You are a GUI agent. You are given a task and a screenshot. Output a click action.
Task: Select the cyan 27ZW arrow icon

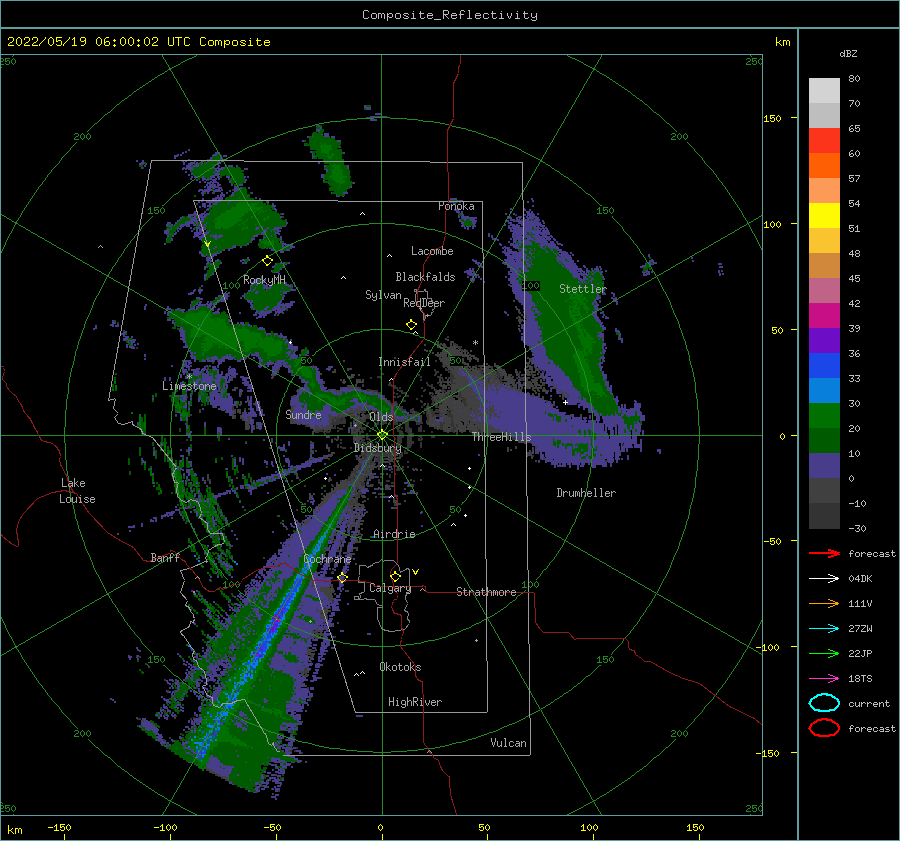[x=824, y=629]
